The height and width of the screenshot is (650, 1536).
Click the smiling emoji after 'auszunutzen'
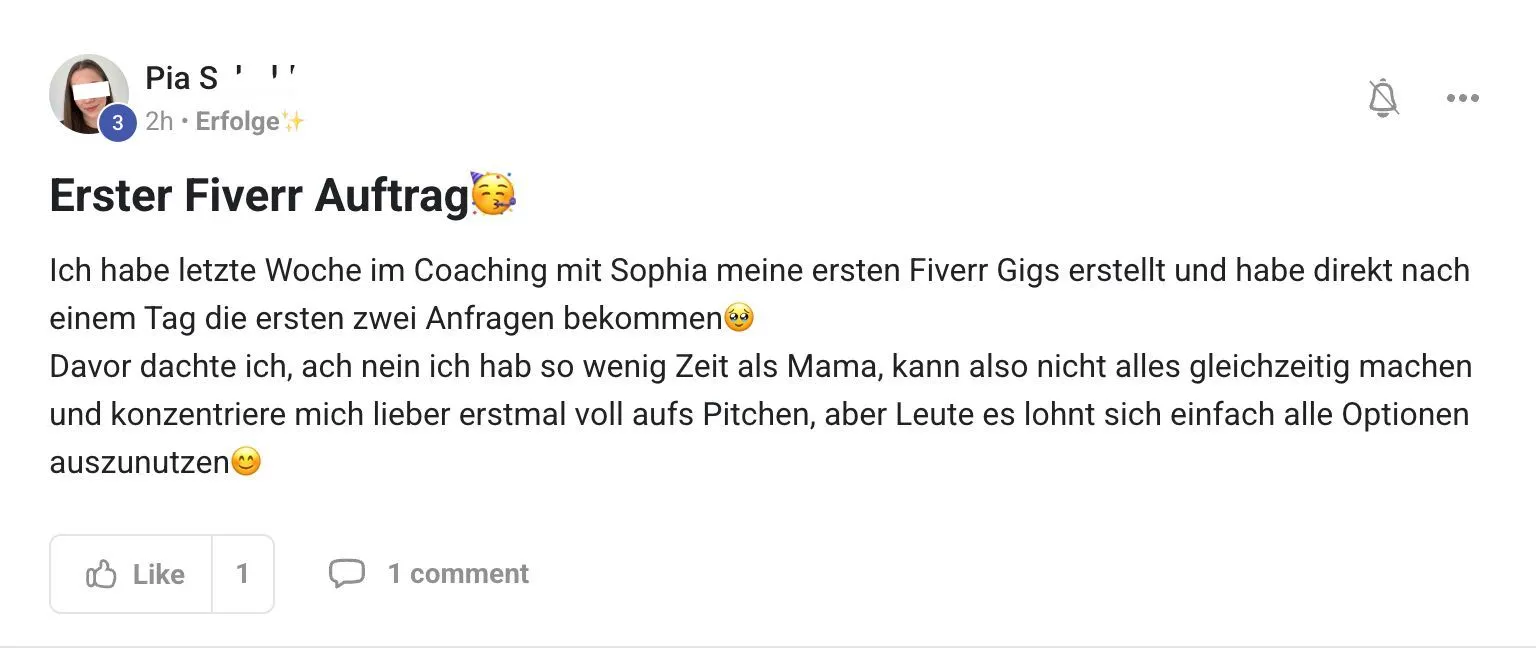coord(245,462)
